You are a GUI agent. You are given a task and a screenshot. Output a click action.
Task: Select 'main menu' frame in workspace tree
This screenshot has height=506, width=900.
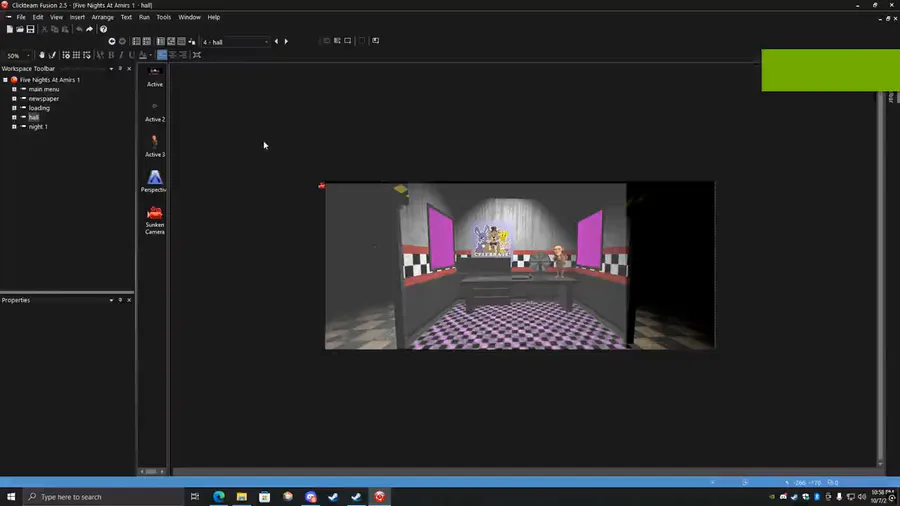(x=44, y=89)
